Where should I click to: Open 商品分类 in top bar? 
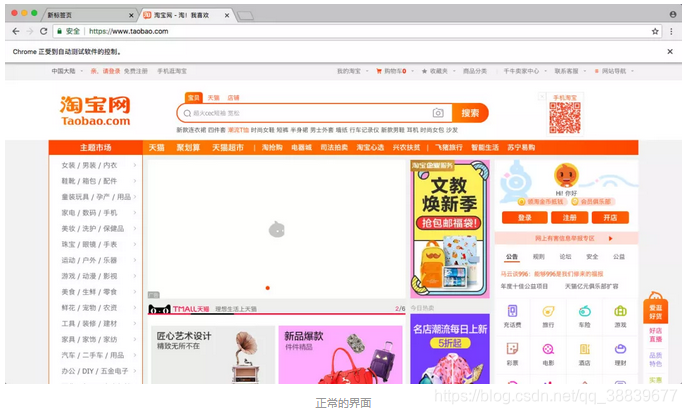pyautogui.click(x=475, y=71)
